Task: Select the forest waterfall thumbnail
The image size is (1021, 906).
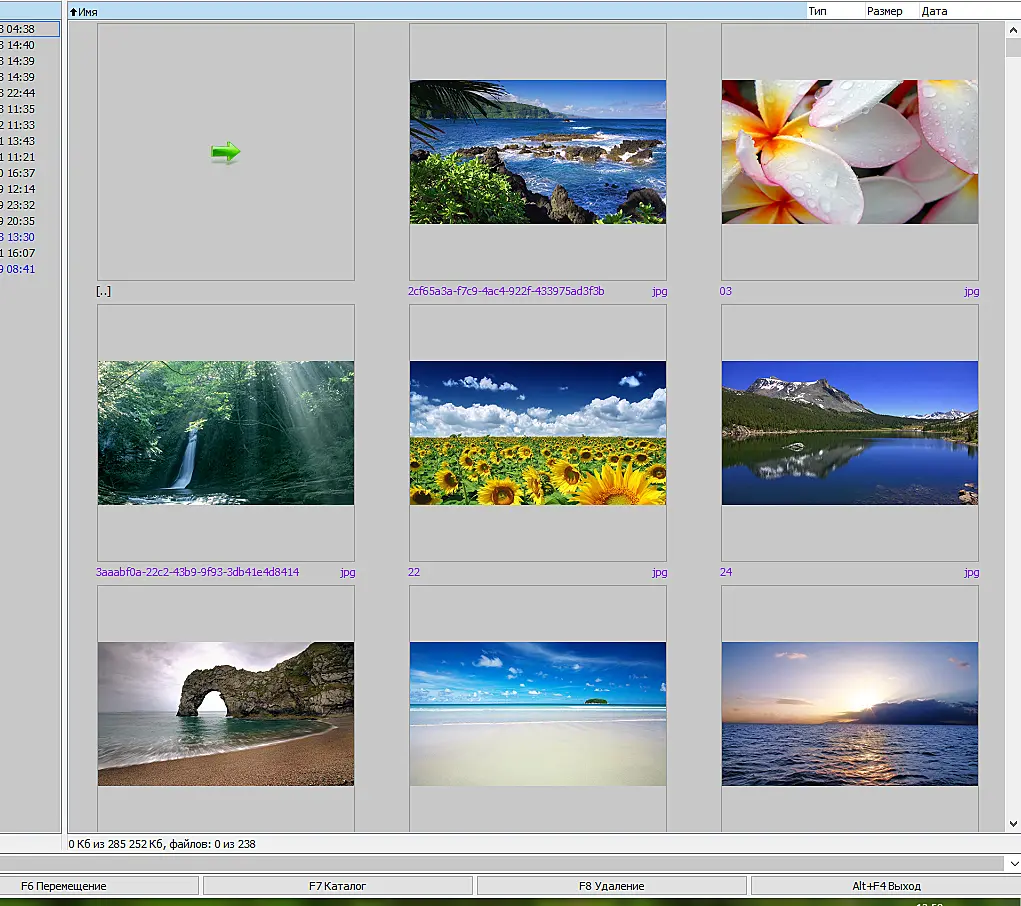Action: pos(226,433)
